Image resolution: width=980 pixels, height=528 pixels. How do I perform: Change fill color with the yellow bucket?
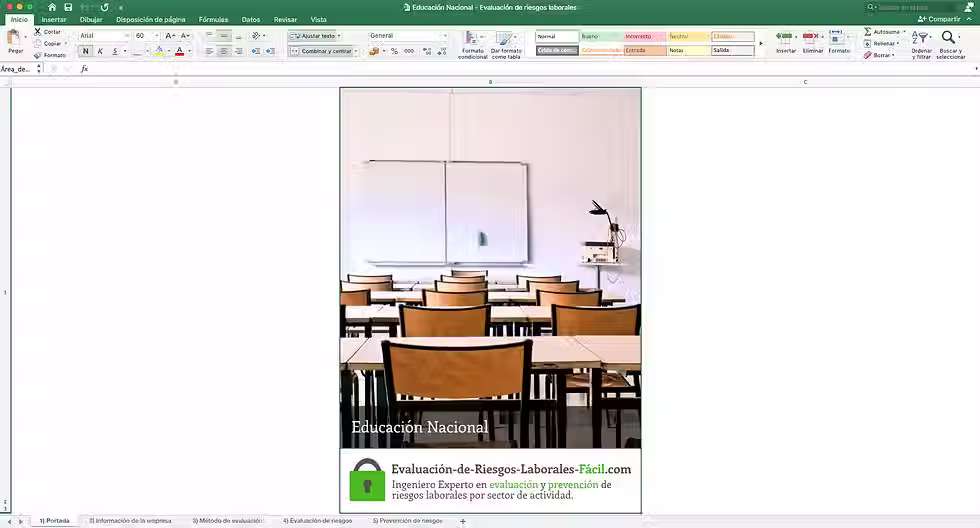click(x=159, y=51)
